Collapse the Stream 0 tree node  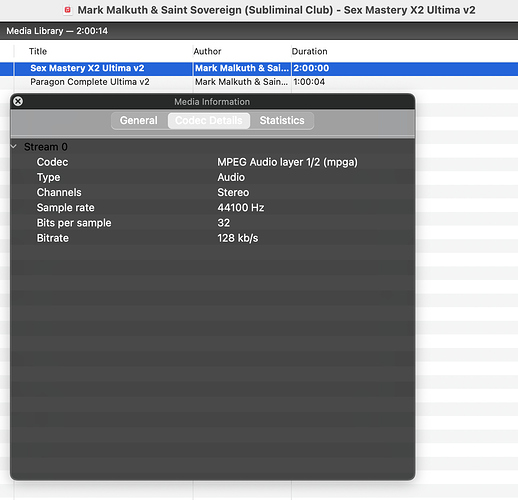14,147
